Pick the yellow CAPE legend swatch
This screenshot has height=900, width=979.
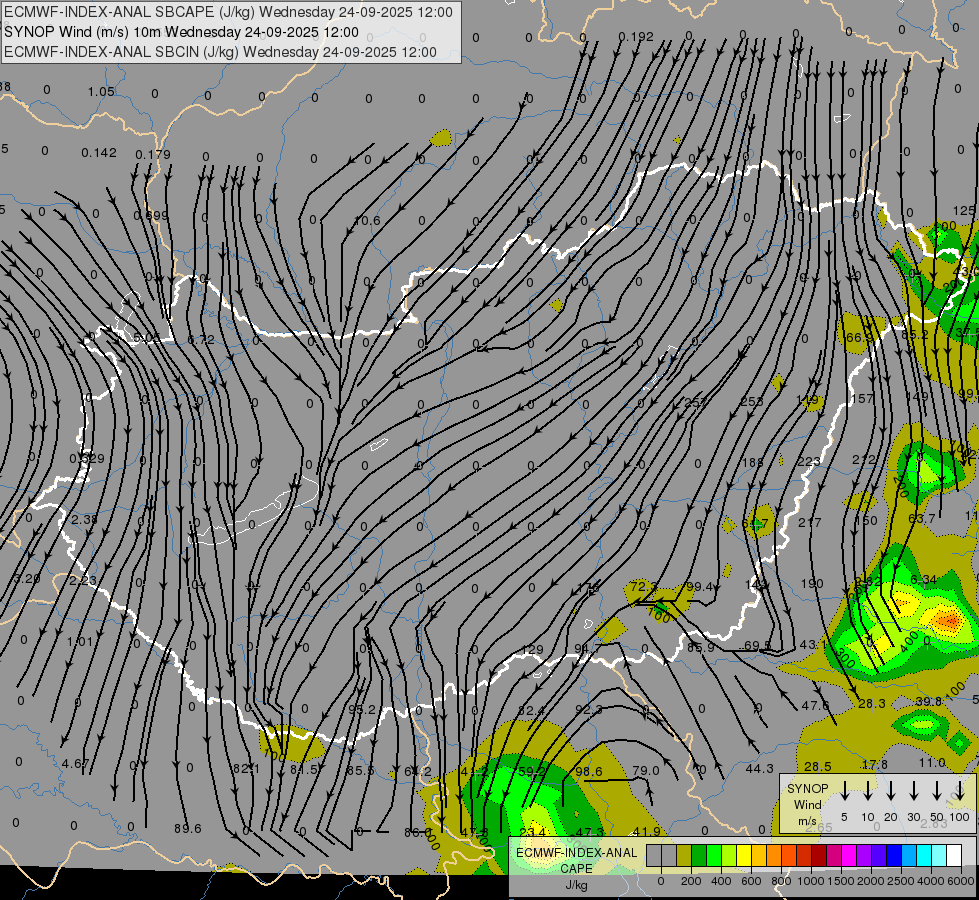tap(744, 856)
